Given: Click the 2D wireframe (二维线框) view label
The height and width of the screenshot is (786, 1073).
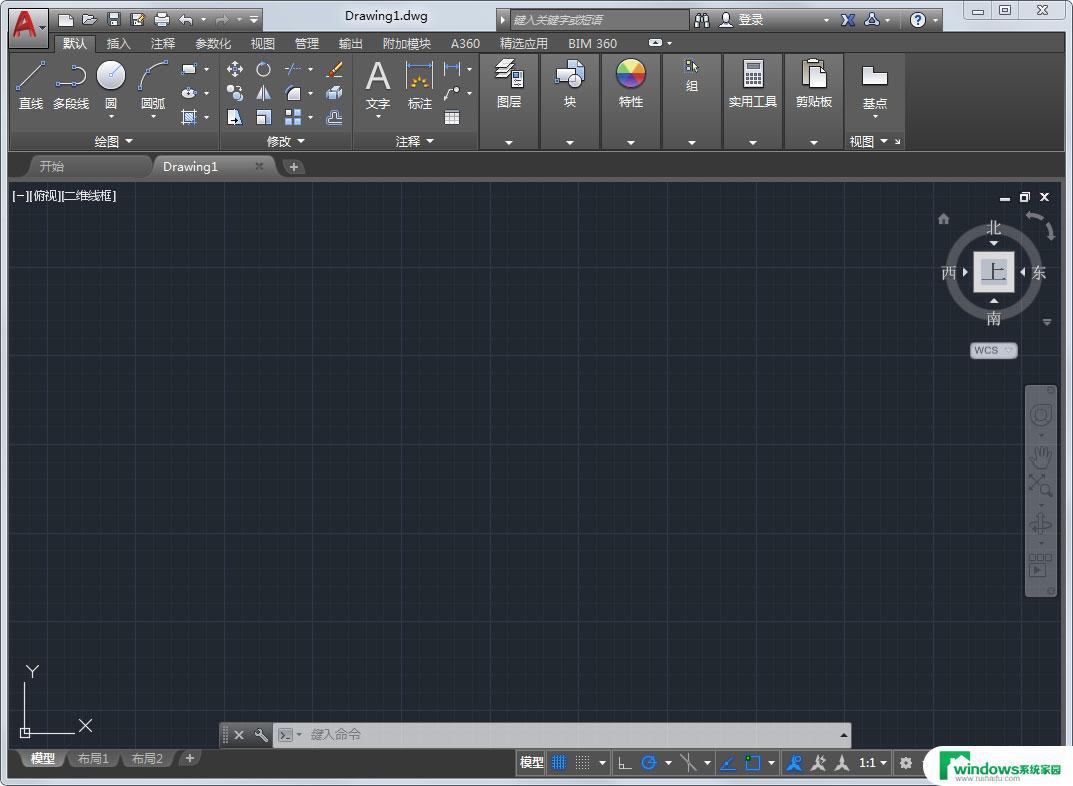Looking at the screenshot, I should click(x=89, y=196).
